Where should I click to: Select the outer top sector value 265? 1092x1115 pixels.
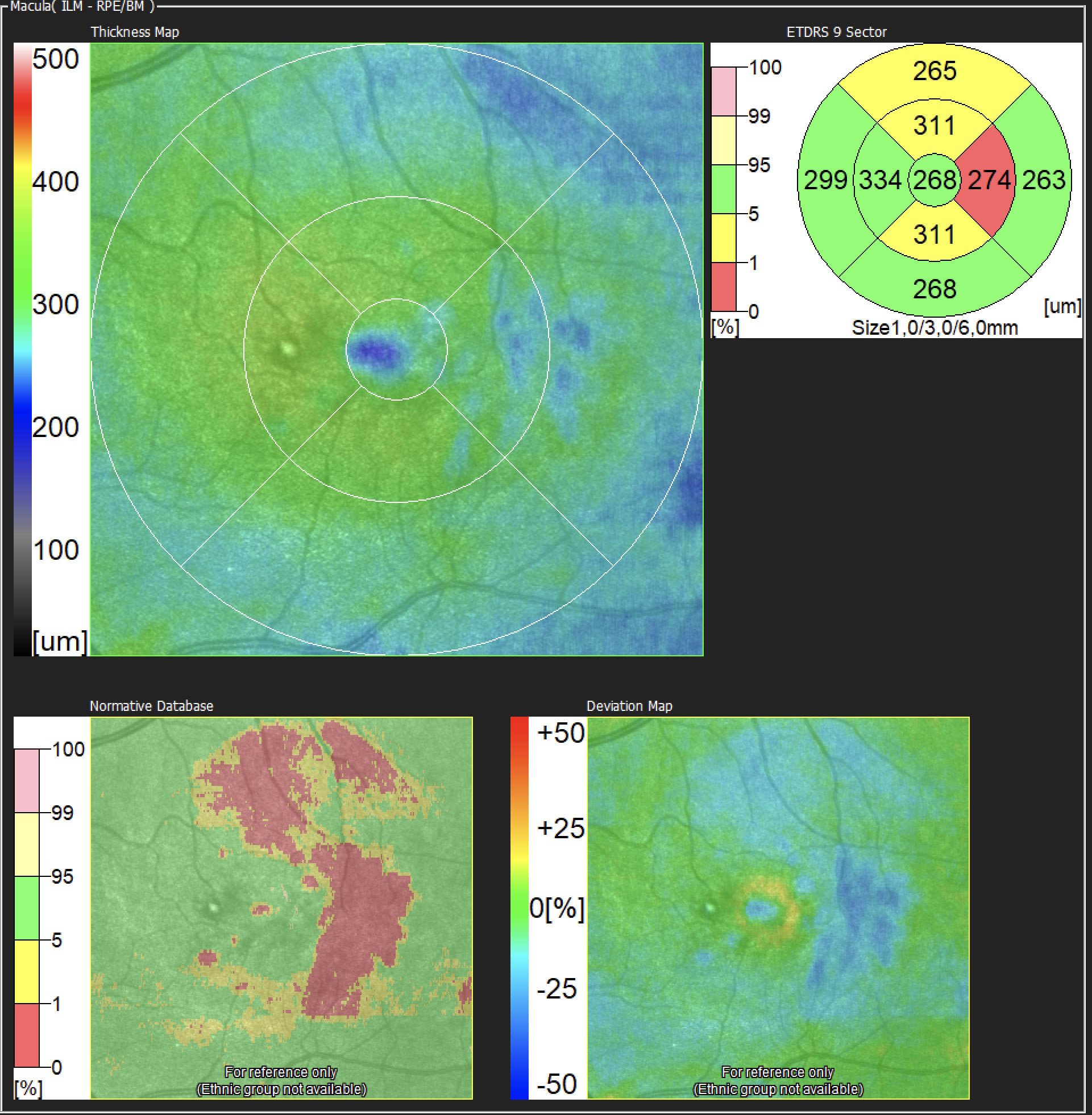point(935,71)
